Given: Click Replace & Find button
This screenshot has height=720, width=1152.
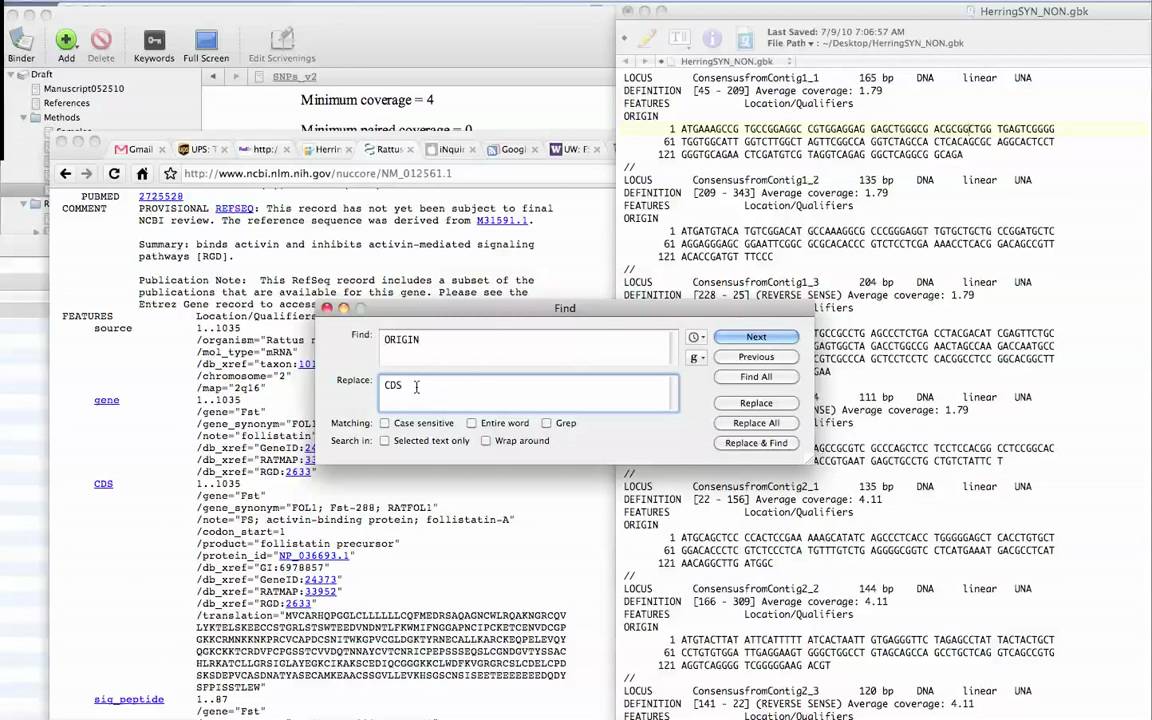Looking at the screenshot, I should (756, 443).
